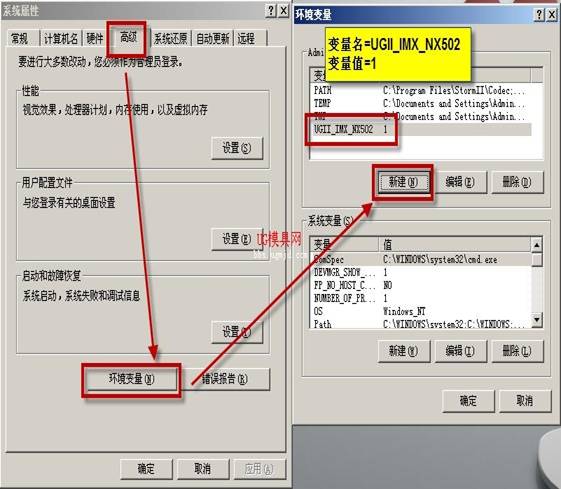Confirm 环境变量 dialog with 确定
Screen dimensions: 561x489
click(468, 401)
